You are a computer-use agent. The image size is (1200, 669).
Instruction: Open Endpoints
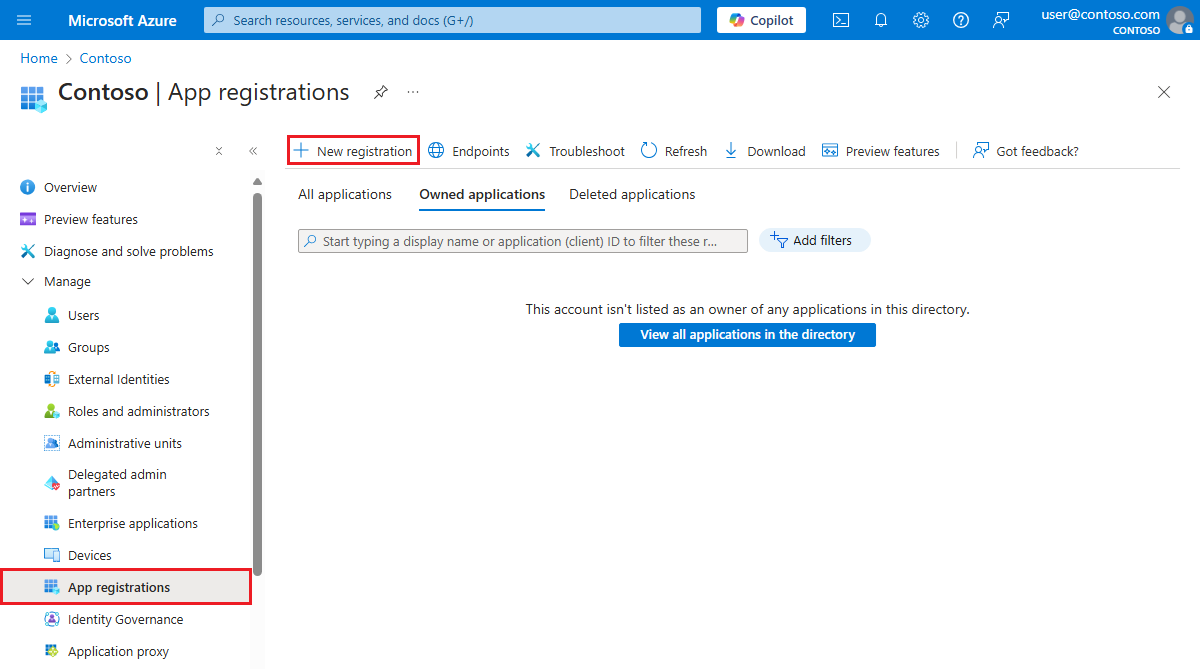click(469, 151)
